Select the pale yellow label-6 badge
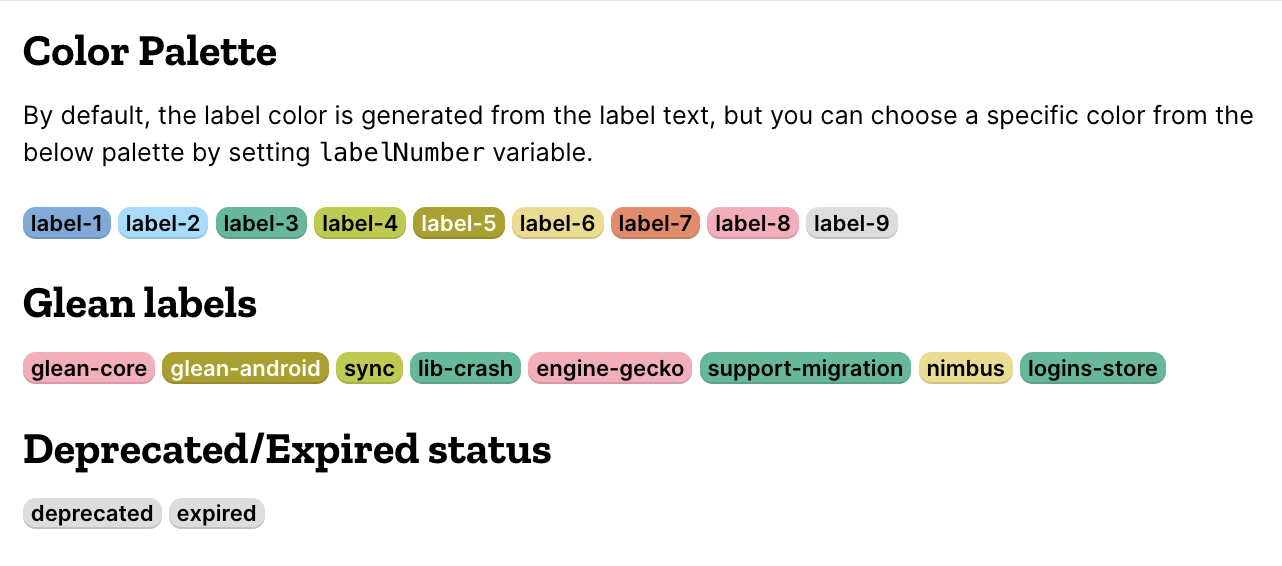1282x566 pixels. (558, 223)
